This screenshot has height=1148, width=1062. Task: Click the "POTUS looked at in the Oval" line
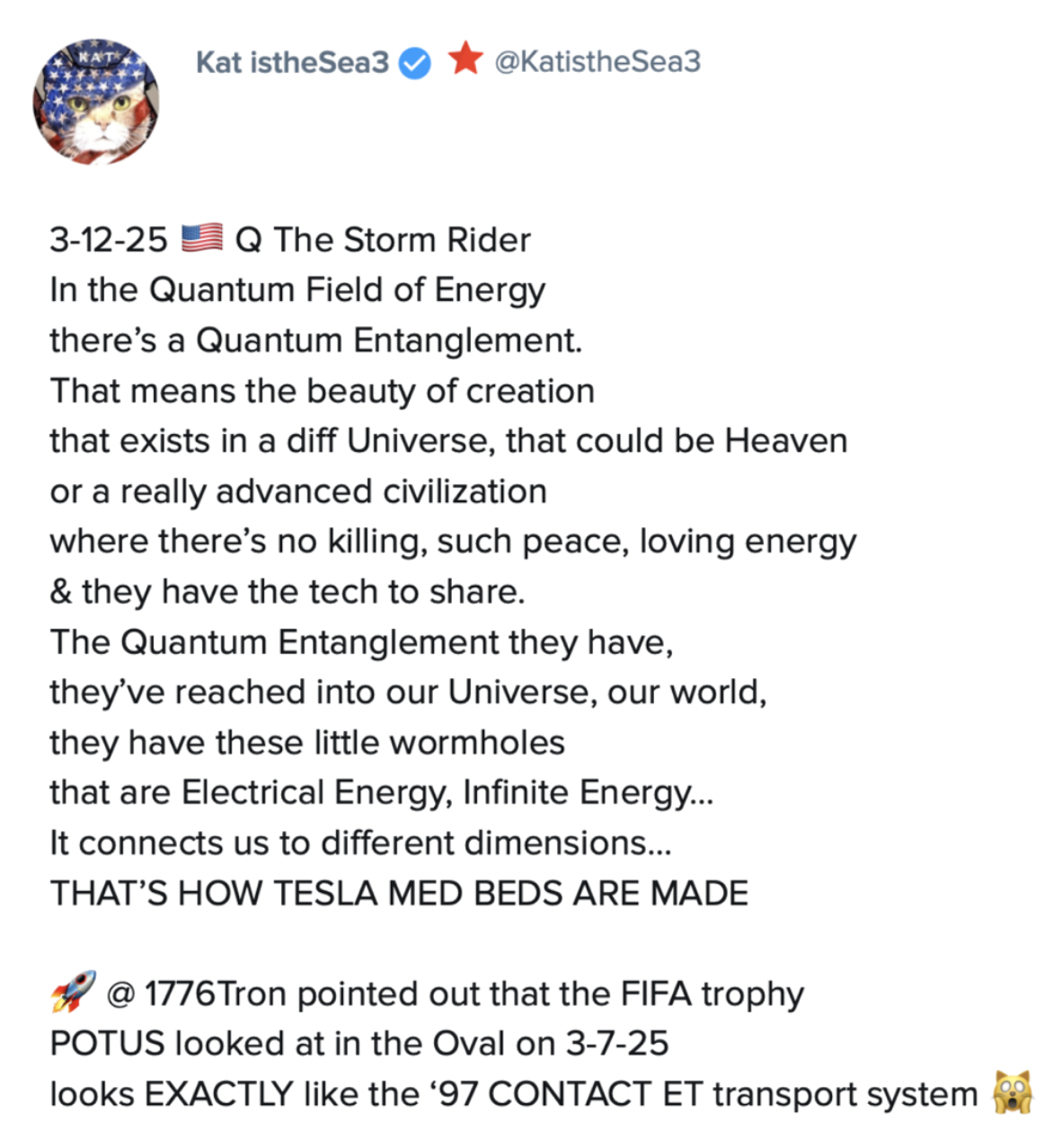point(359,1043)
